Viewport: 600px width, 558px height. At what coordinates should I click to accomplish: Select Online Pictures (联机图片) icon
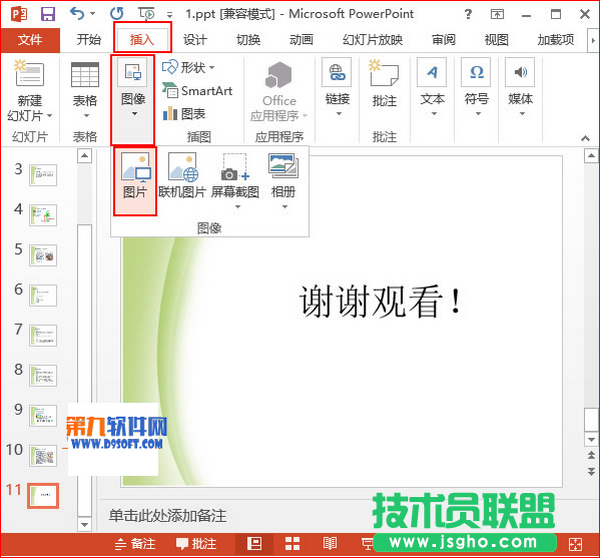(x=181, y=177)
